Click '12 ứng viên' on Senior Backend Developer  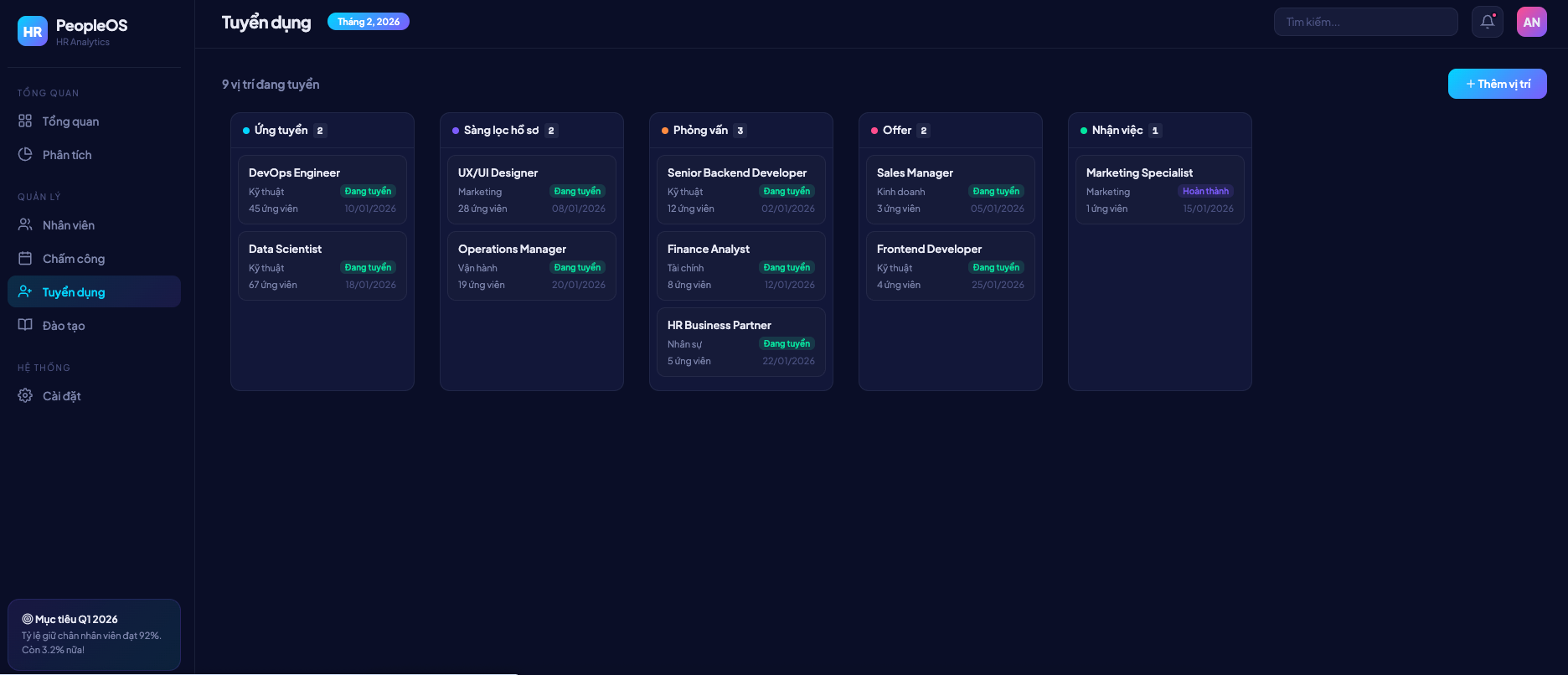pyautogui.click(x=691, y=209)
